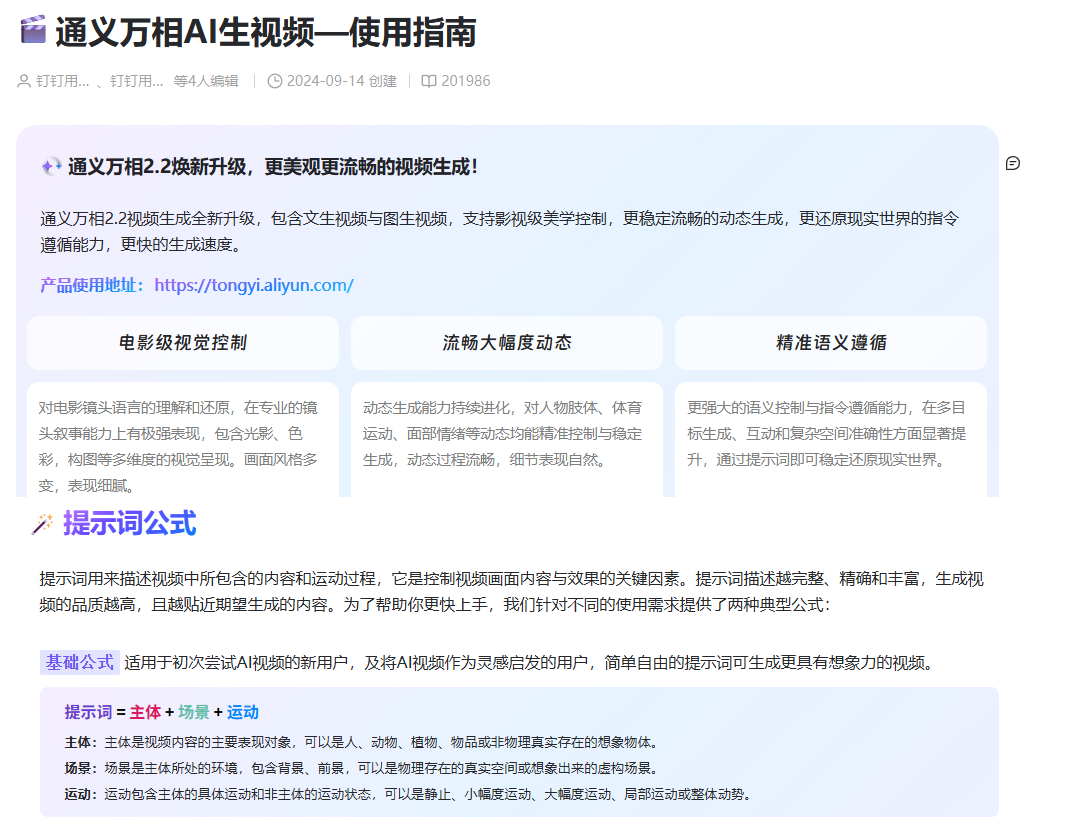Click the clapperboard icon in the document title
The width and height of the screenshot is (1073, 825).
[x=32, y=31]
